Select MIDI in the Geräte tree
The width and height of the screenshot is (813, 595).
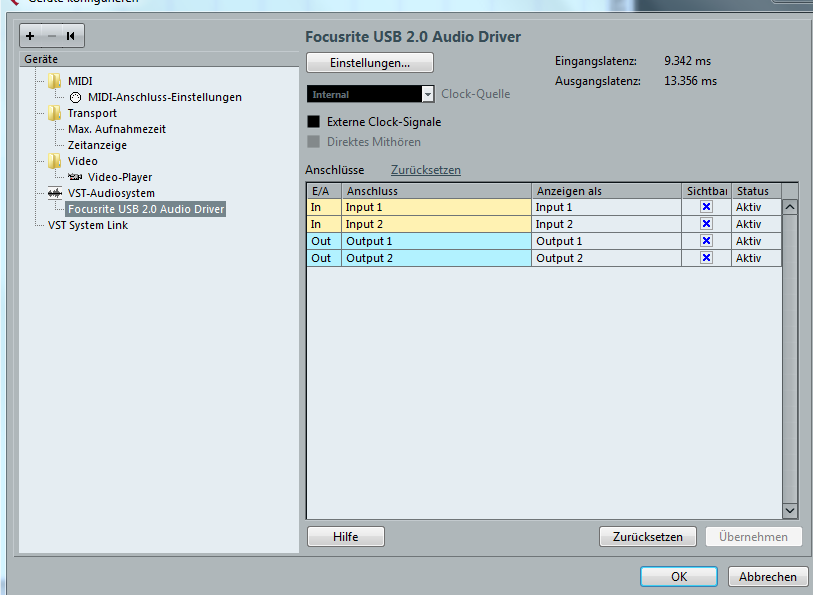click(x=80, y=81)
